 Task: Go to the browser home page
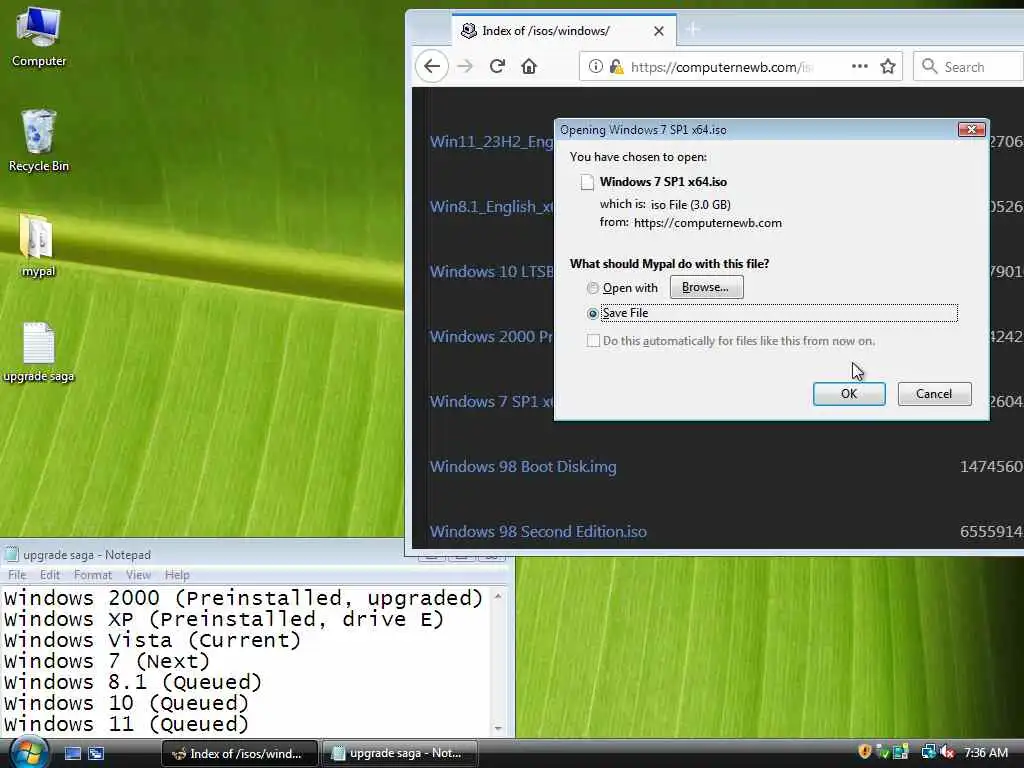click(x=529, y=66)
